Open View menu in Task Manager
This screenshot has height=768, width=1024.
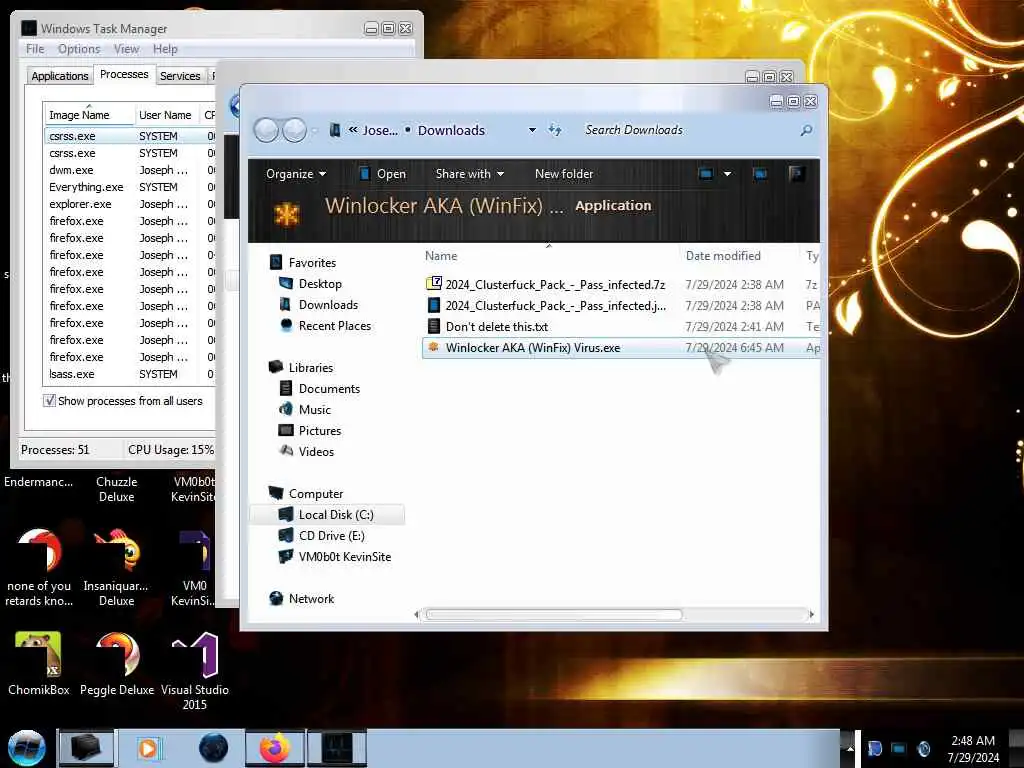pyautogui.click(x=126, y=49)
